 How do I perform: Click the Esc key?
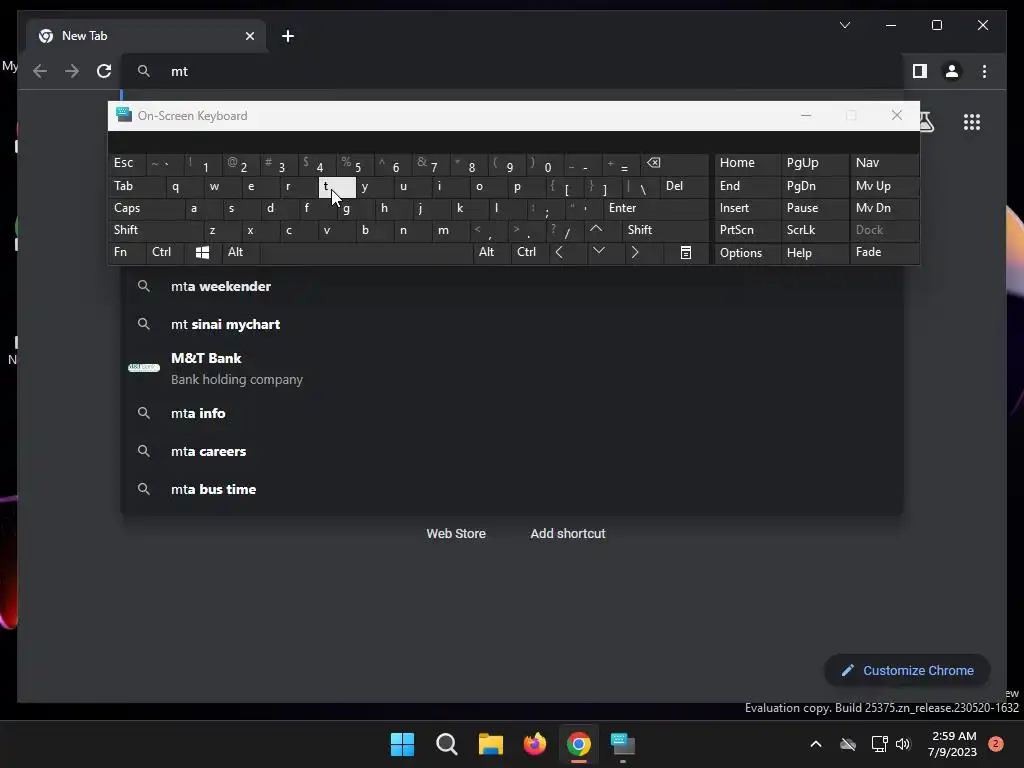point(127,164)
